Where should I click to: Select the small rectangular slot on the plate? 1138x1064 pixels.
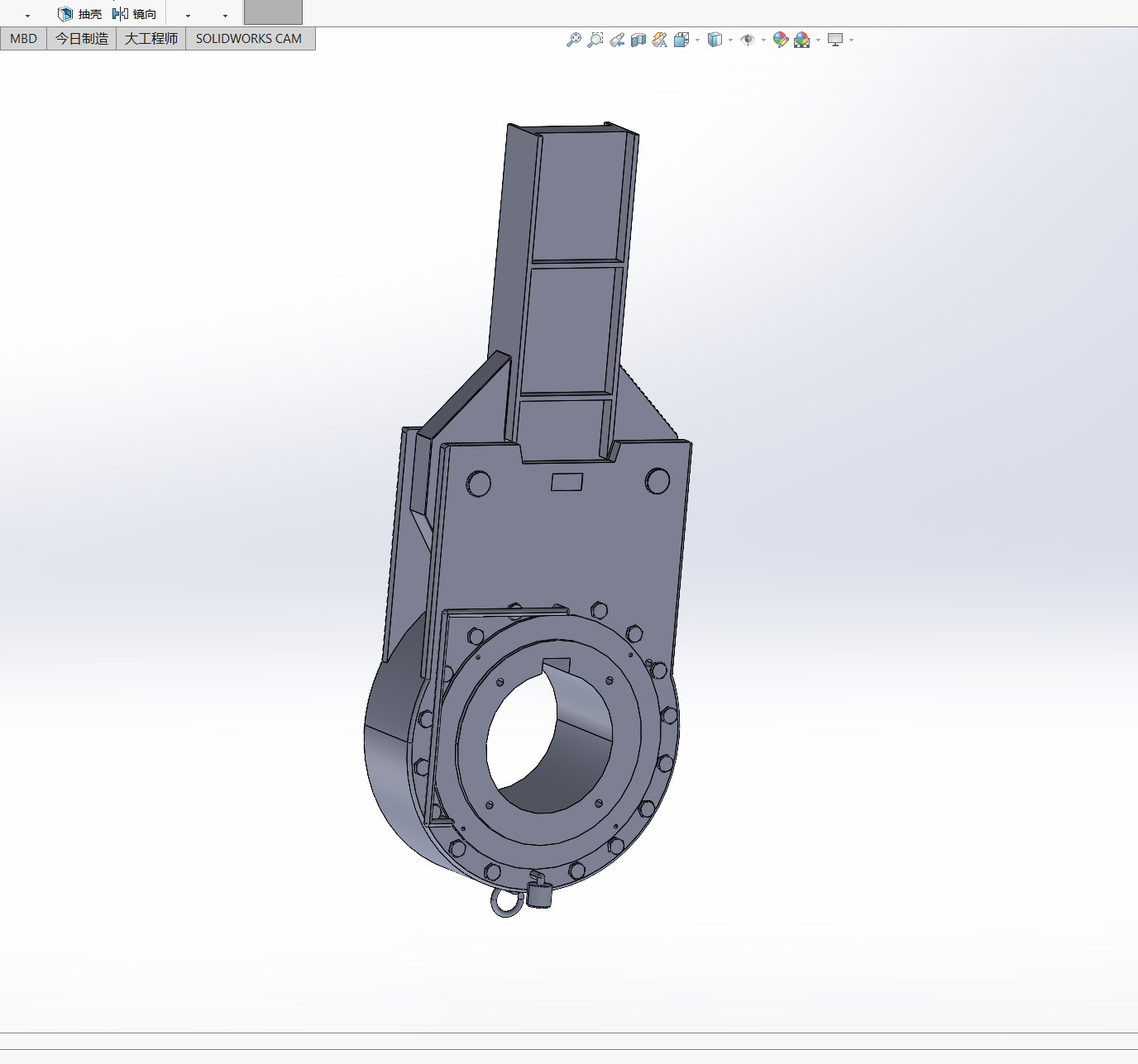[x=567, y=482]
